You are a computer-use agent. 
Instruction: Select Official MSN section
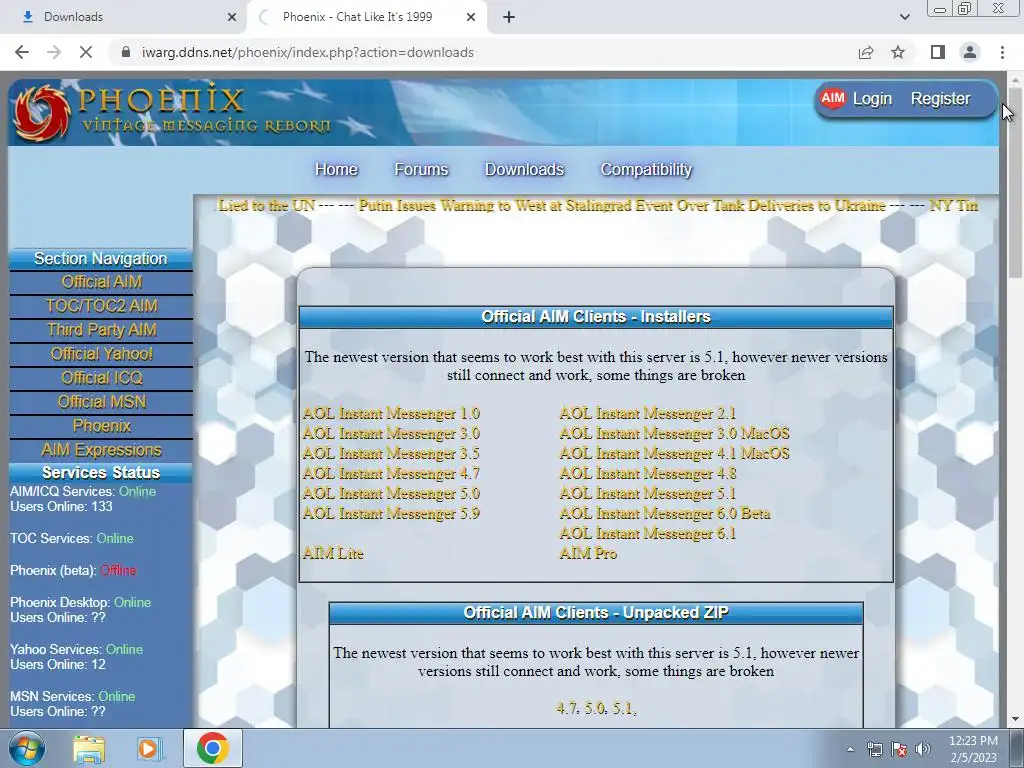(x=101, y=402)
